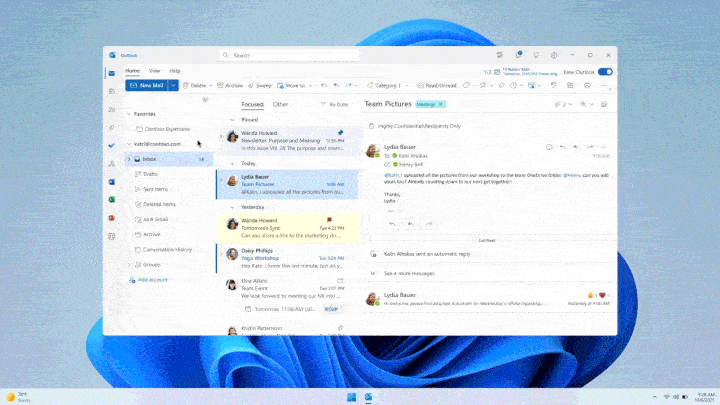Open the Excel app icon in the sidebar
This screenshot has width=720, height=405.
(x=112, y=200)
